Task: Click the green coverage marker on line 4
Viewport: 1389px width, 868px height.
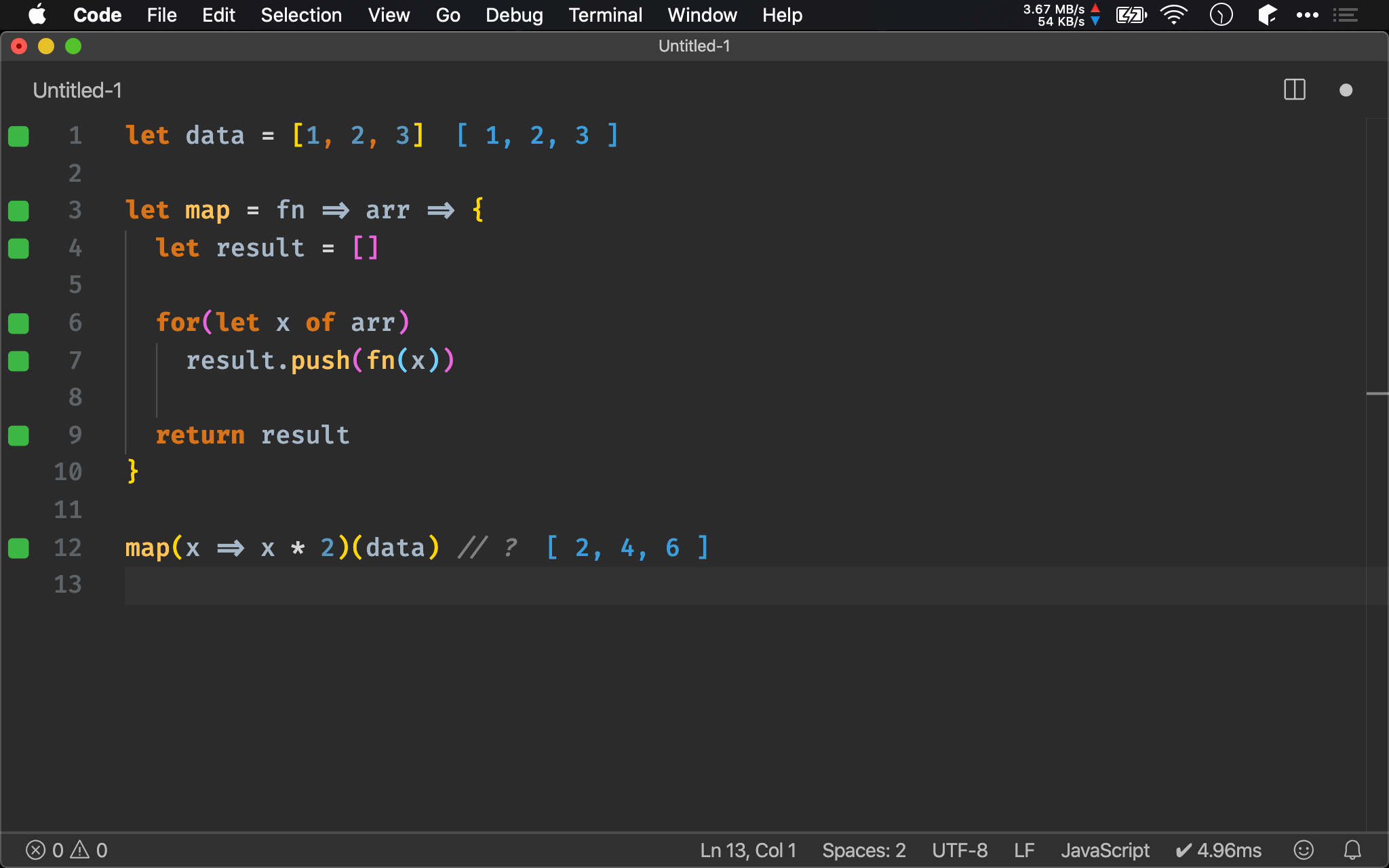Action: tap(18, 249)
